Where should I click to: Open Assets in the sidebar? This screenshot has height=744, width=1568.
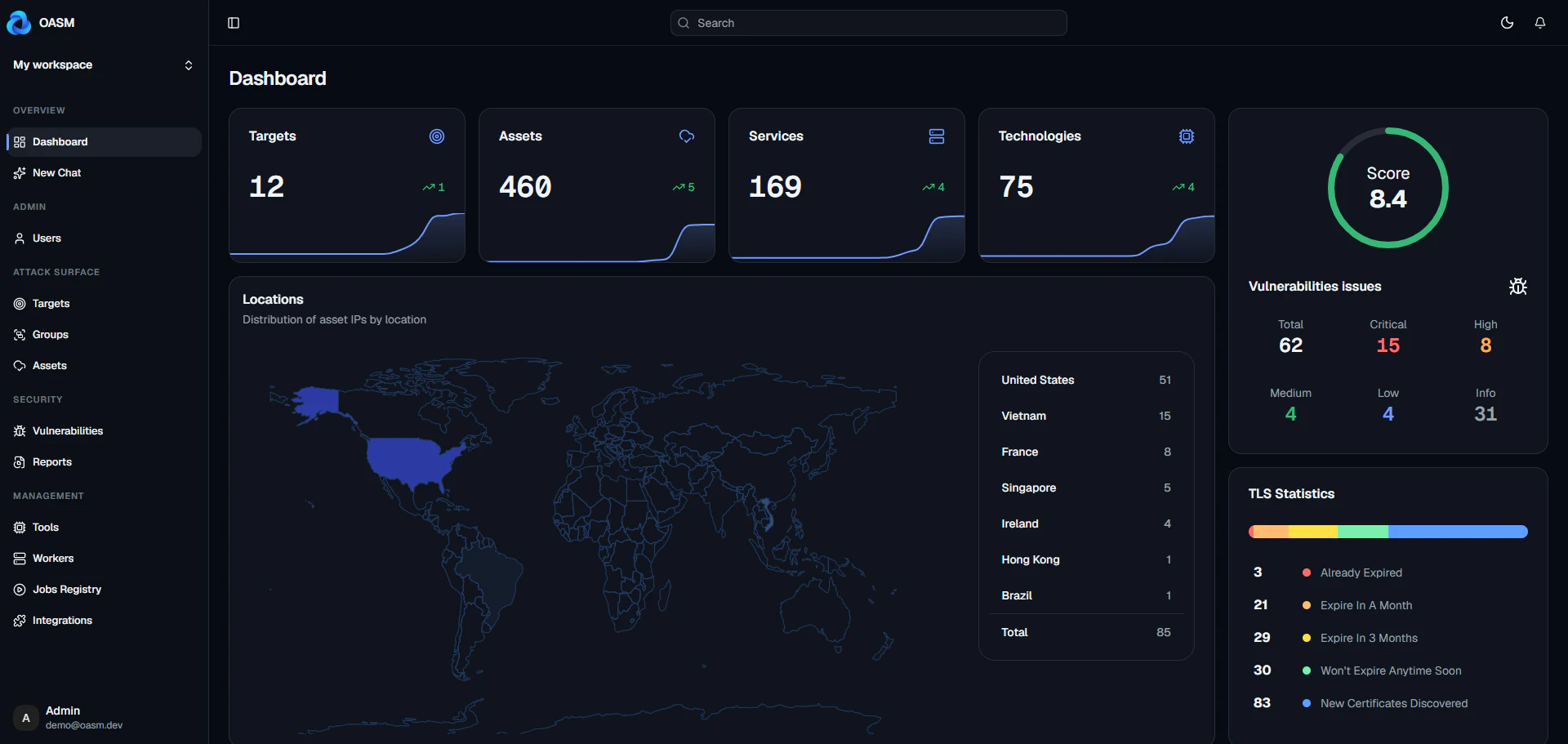pyautogui.click(x=104, y=366)
